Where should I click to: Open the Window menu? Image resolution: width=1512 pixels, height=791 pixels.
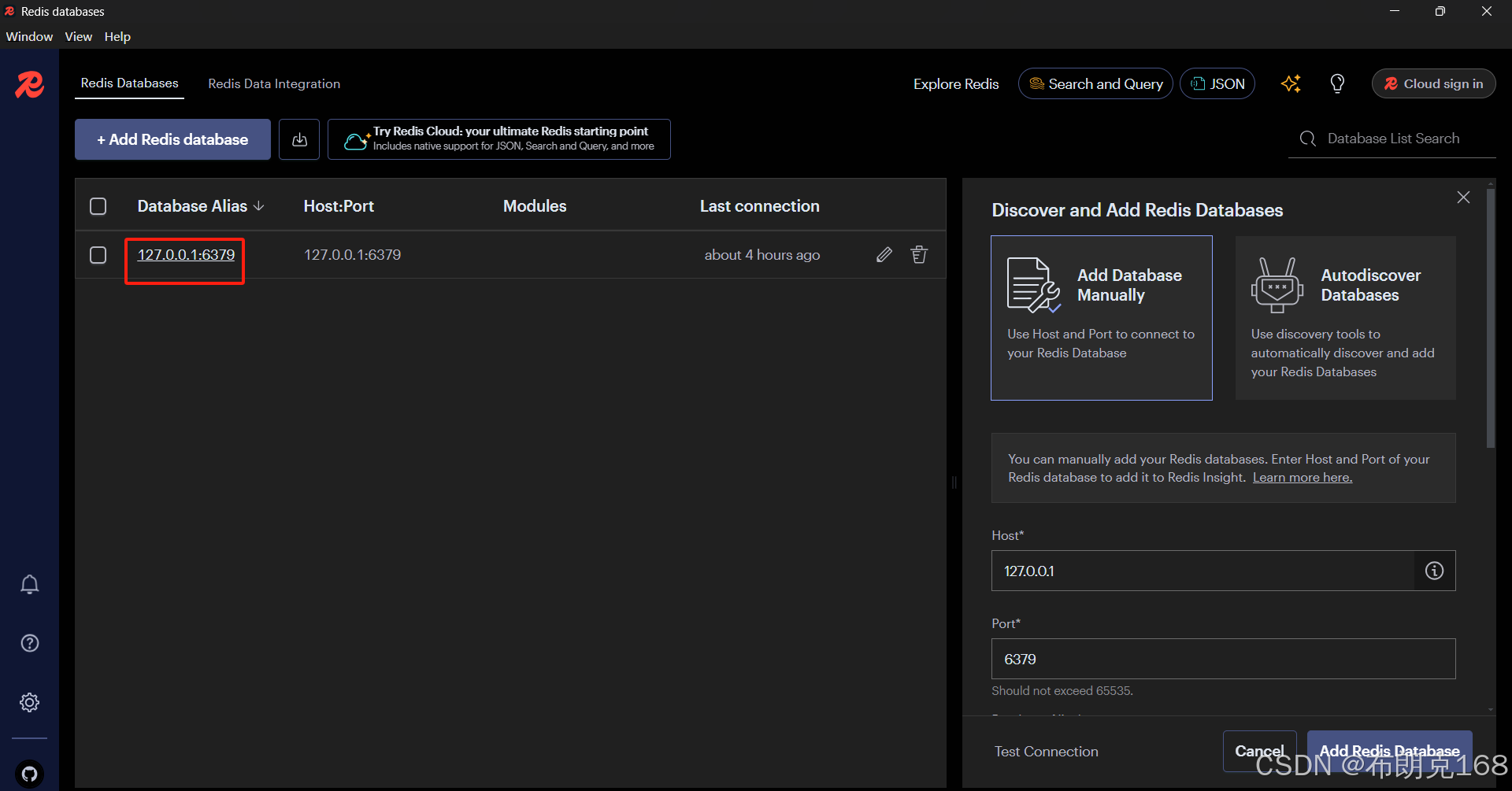pos(29,36)
